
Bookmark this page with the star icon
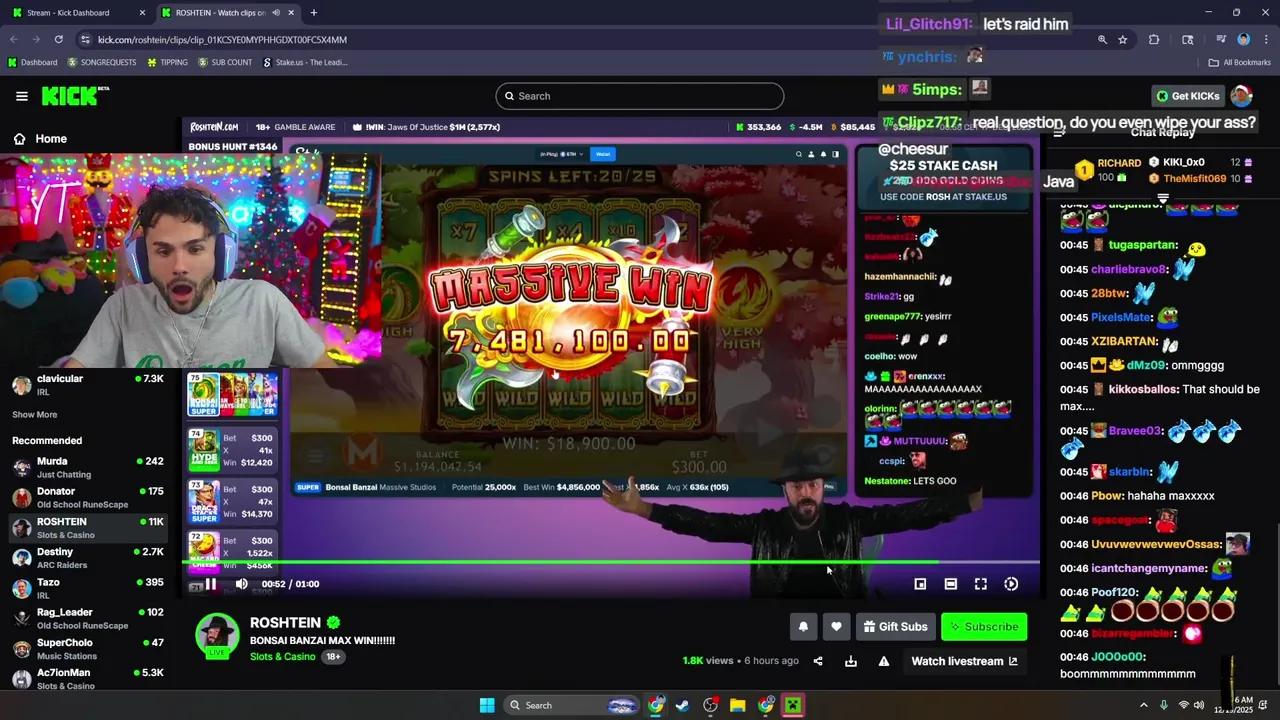point(1123,39)
